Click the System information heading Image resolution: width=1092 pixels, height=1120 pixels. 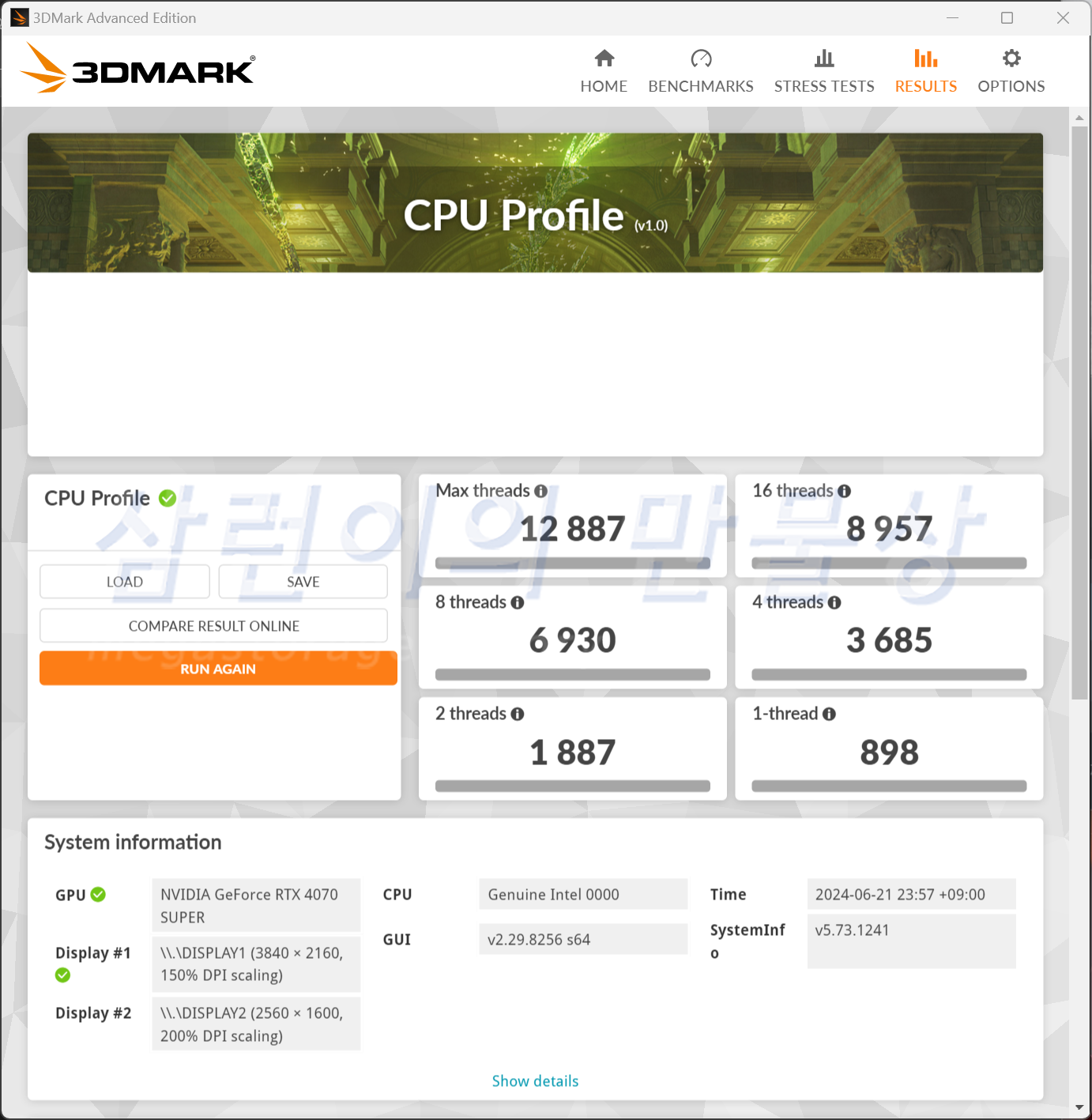tap(133, 843)
